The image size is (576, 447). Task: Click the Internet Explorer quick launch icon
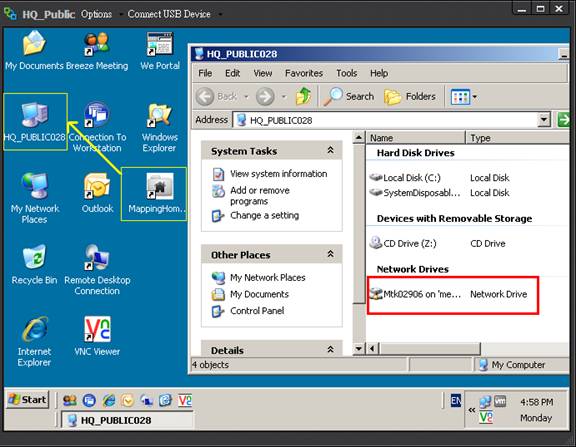(x=109, y=400)
